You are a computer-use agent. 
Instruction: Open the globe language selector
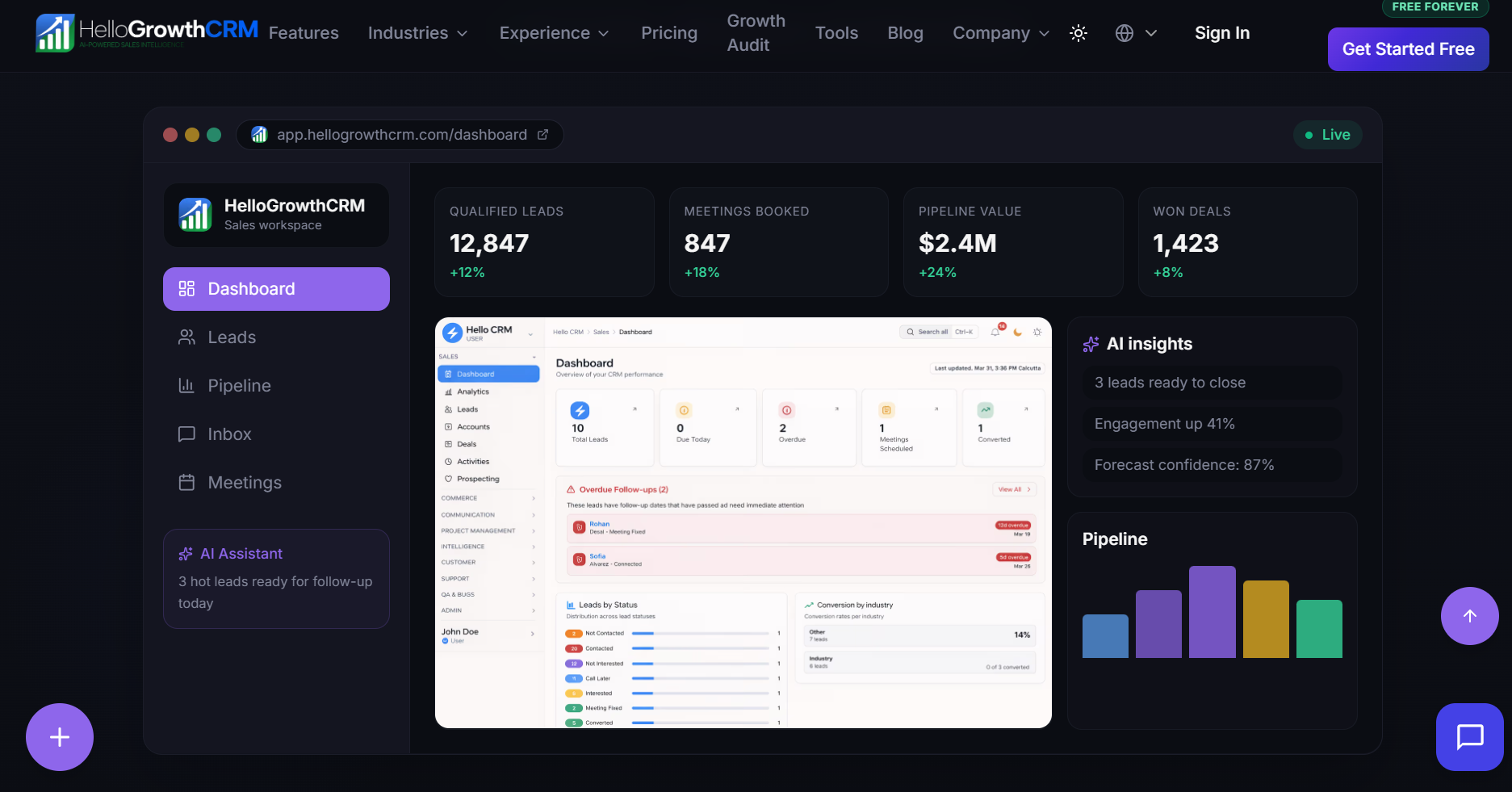point(1136,33)
